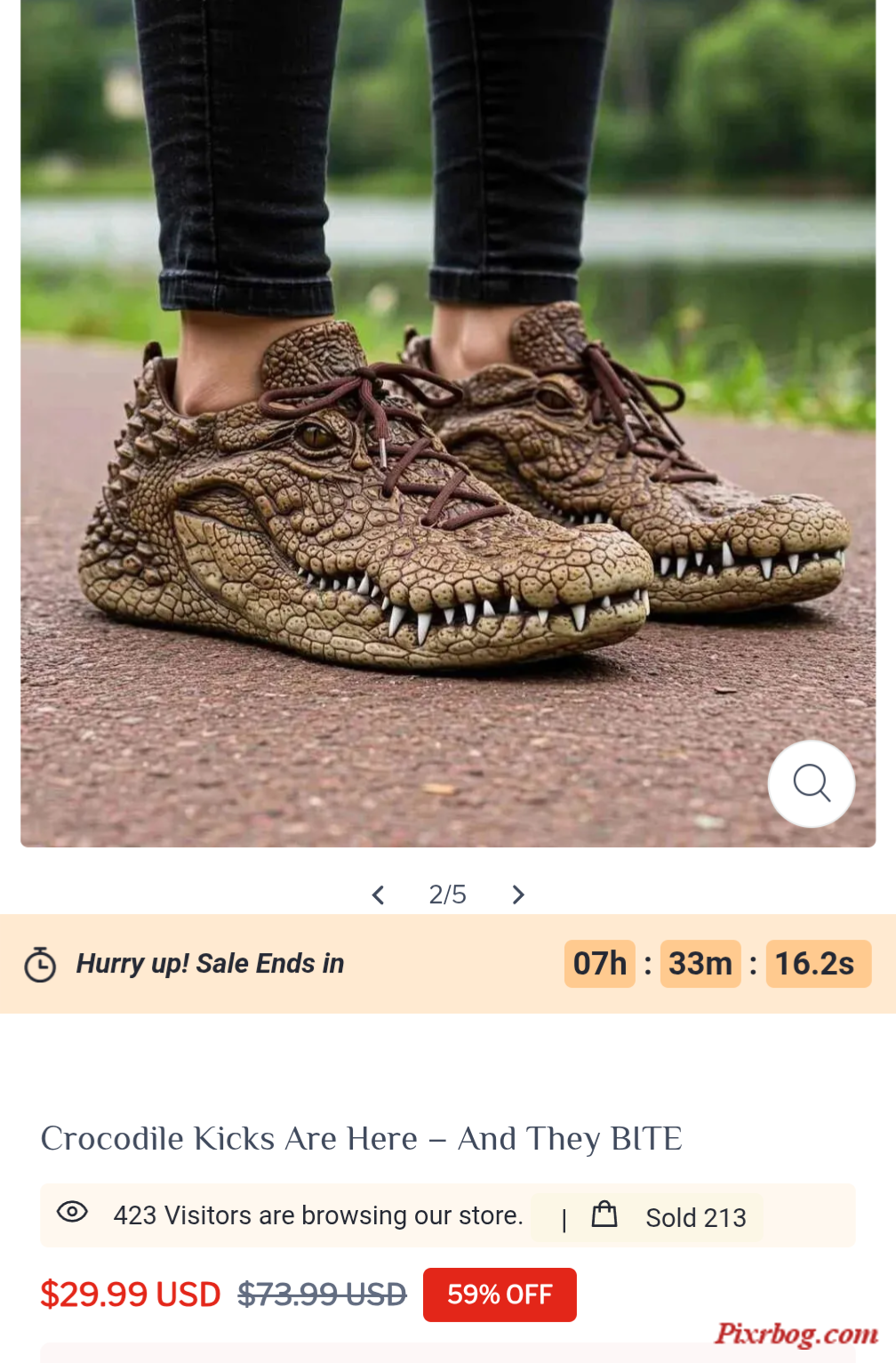This screenshot has width=896, height=1363.
Task: Click the 33m countdown minutes box
Action: [700, 964]
